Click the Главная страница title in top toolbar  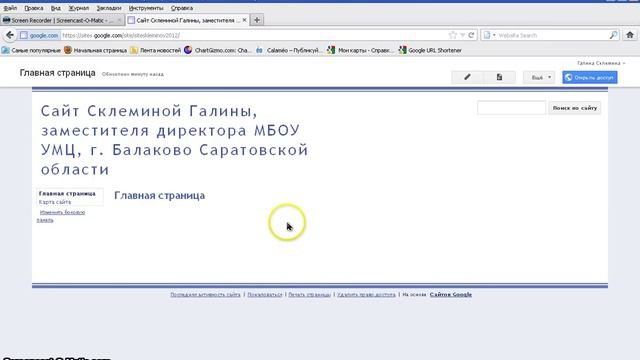58,73
